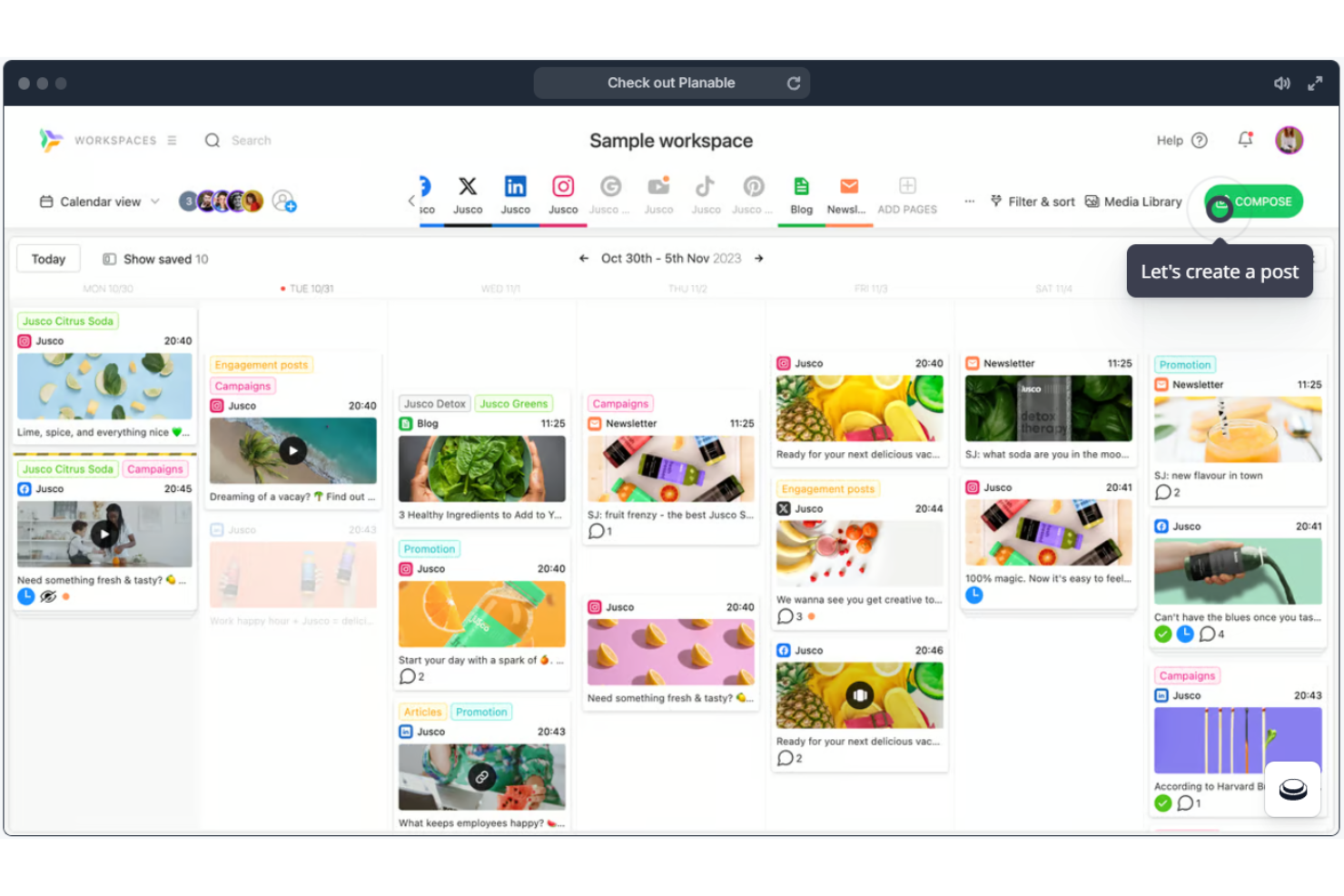Click the Jusco Greens label

point(514,404)
